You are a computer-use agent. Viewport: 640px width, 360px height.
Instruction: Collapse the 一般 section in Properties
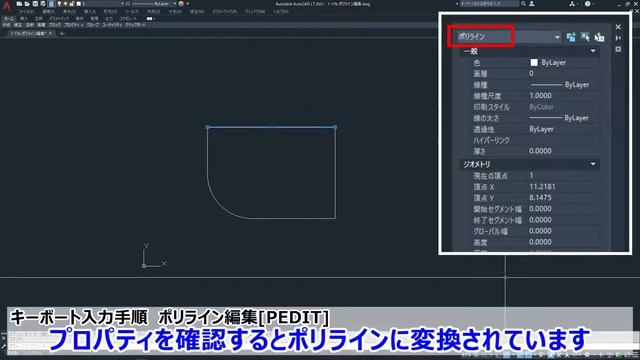point(593,51)
